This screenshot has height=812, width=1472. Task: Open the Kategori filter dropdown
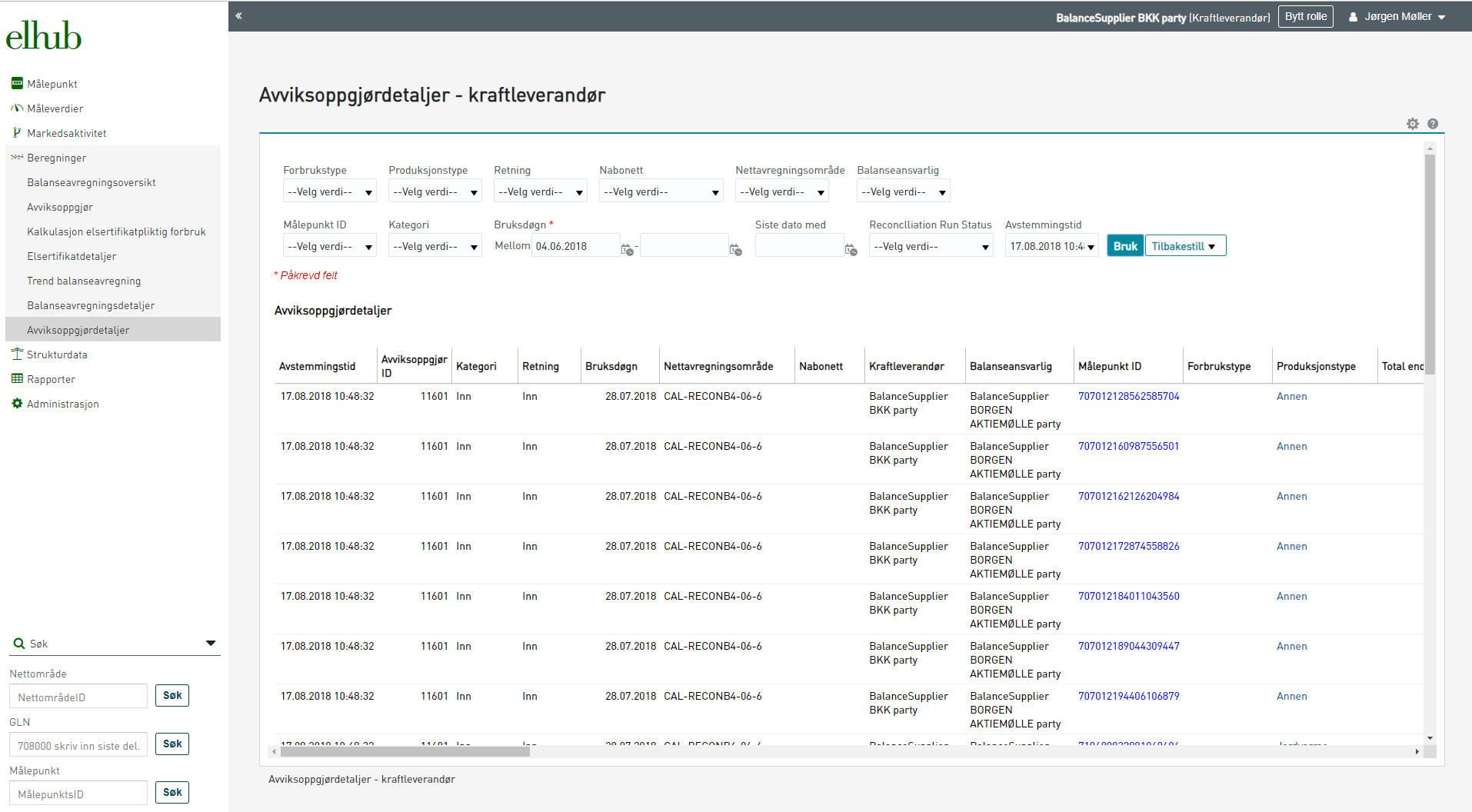435,246
